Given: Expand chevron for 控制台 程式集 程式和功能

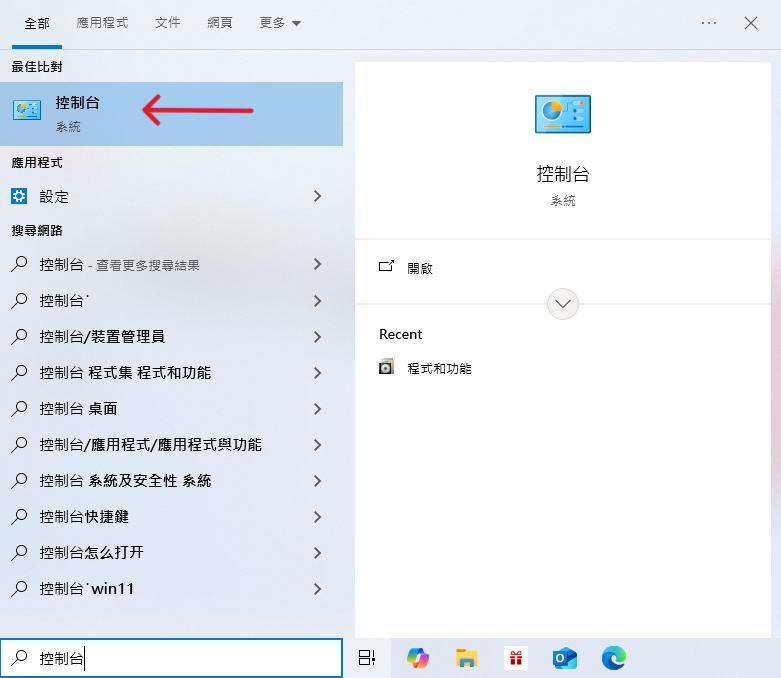Looking at the screenshot, I should (x=317, y=373).
